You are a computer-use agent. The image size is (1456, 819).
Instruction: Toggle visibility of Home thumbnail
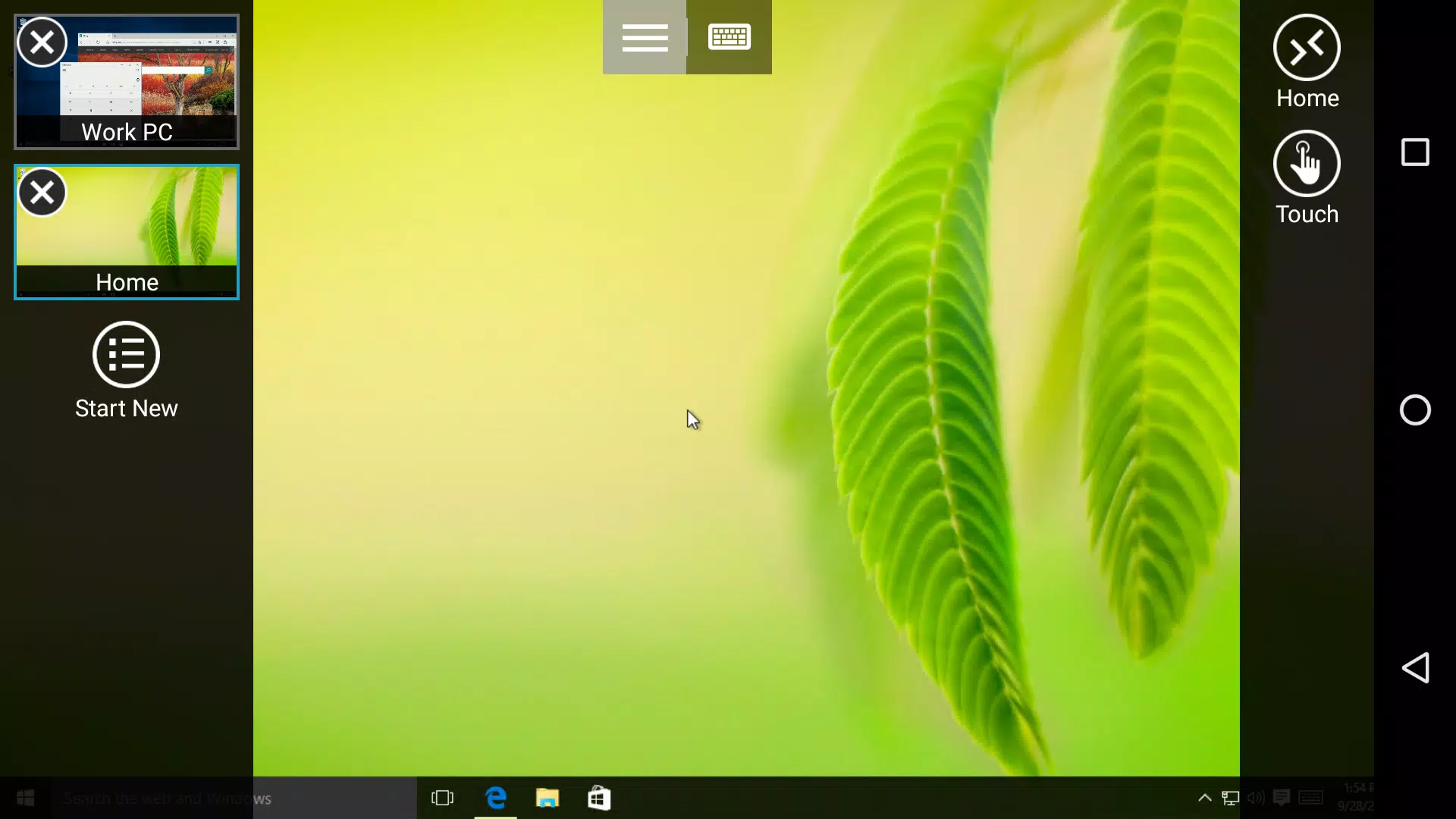42,192
